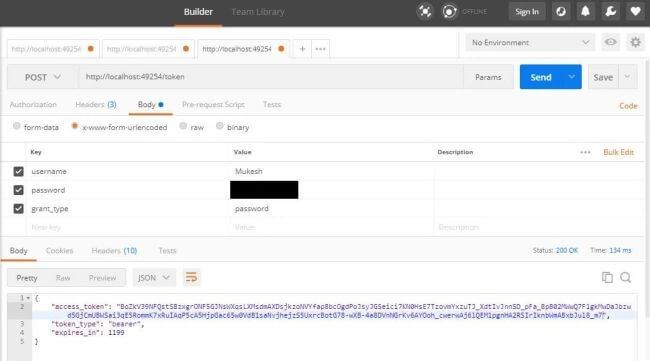Click the new row Value field
This screenshot has width=650, height=361.
point(332,227)
